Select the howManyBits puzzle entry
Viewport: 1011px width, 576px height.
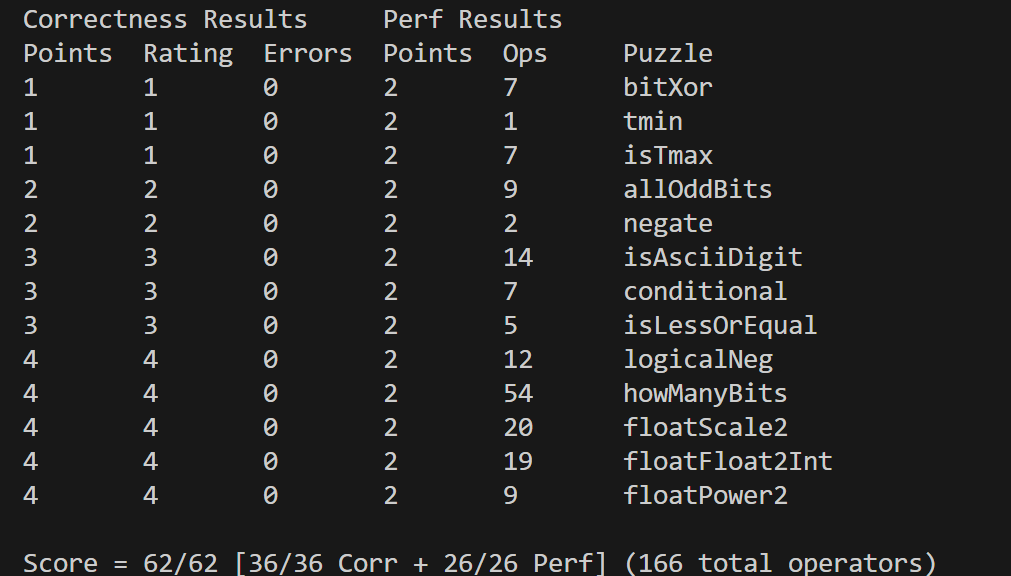point(705,393)
